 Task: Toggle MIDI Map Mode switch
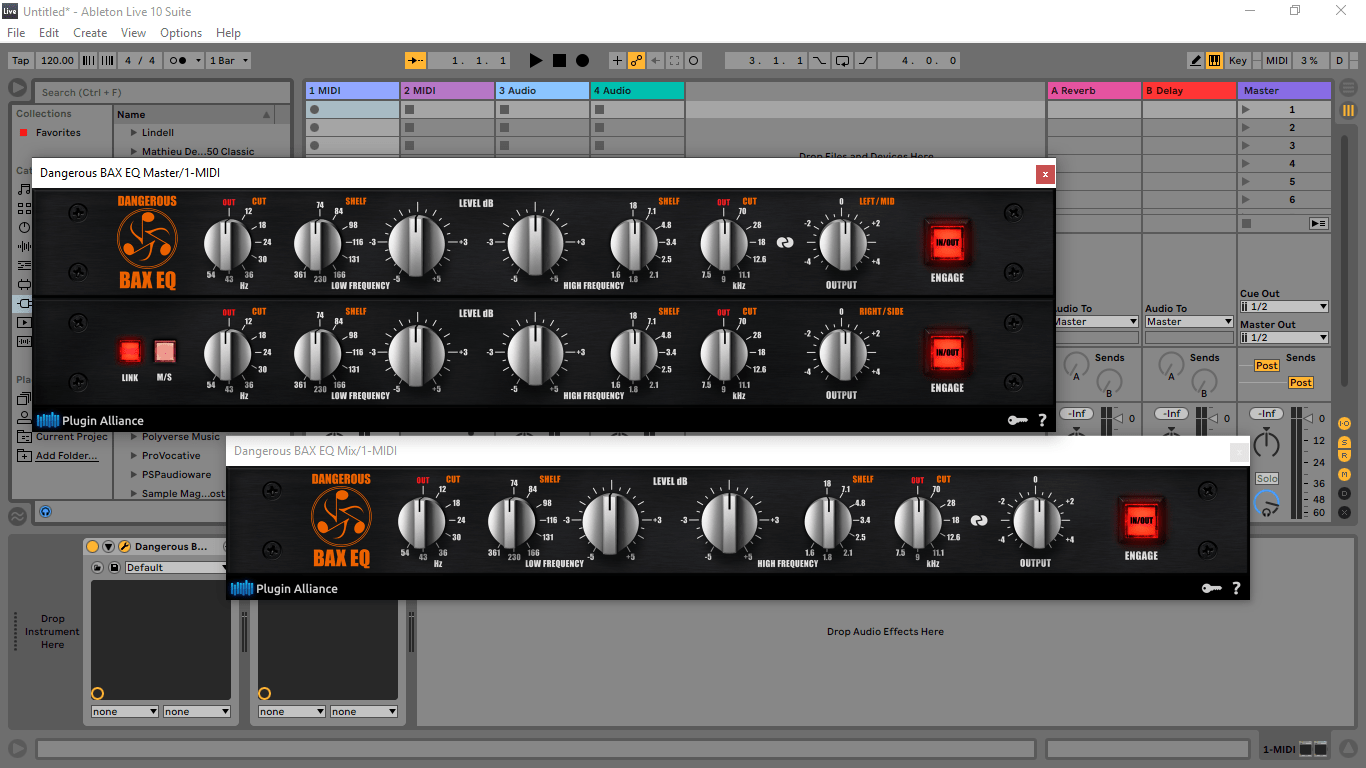(x=1277, y=61)
